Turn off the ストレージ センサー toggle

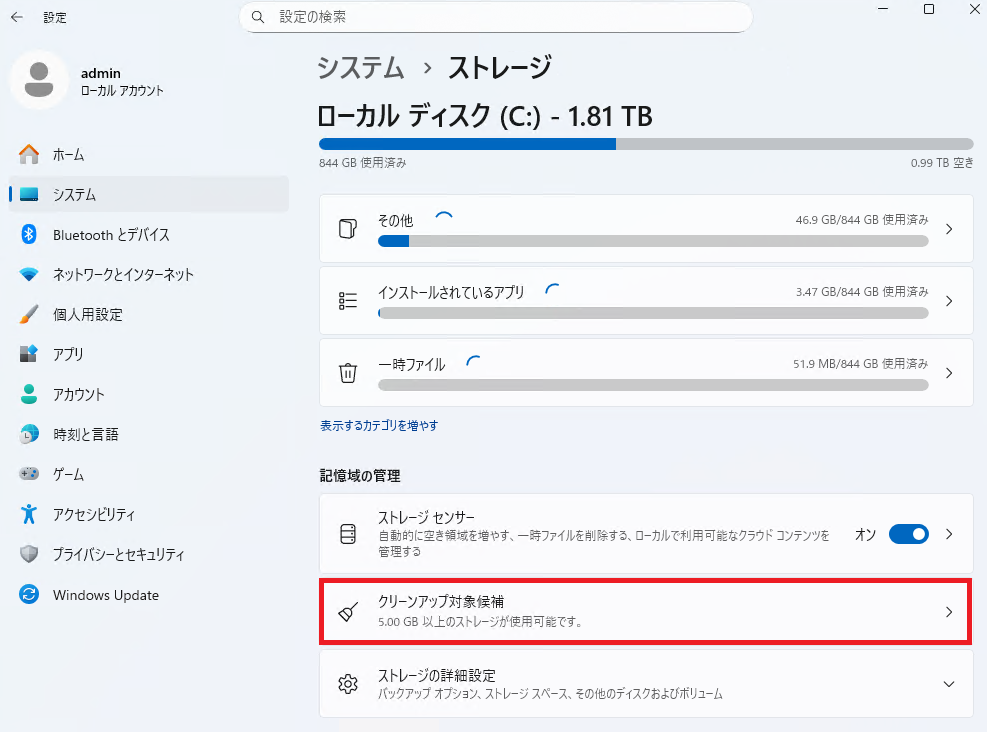pos(908,534)
